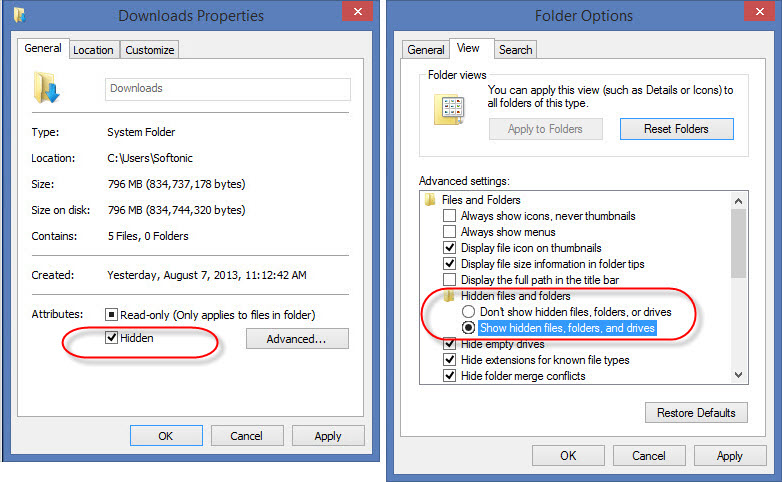Image resolution: width=782 pixels, height=482 pixels.
Task: Close the Downloads Properties window
Action: tap(356, 13)
